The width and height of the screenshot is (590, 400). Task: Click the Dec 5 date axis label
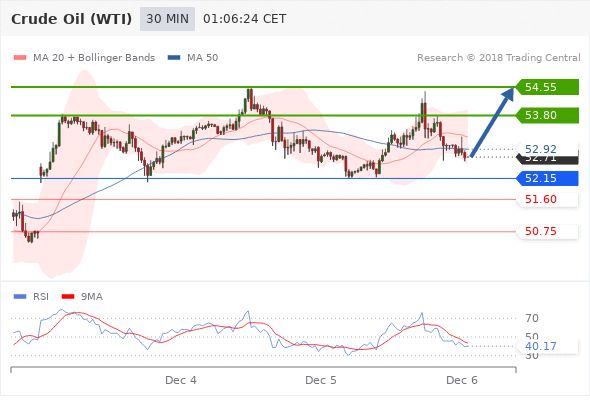(321, 380)
